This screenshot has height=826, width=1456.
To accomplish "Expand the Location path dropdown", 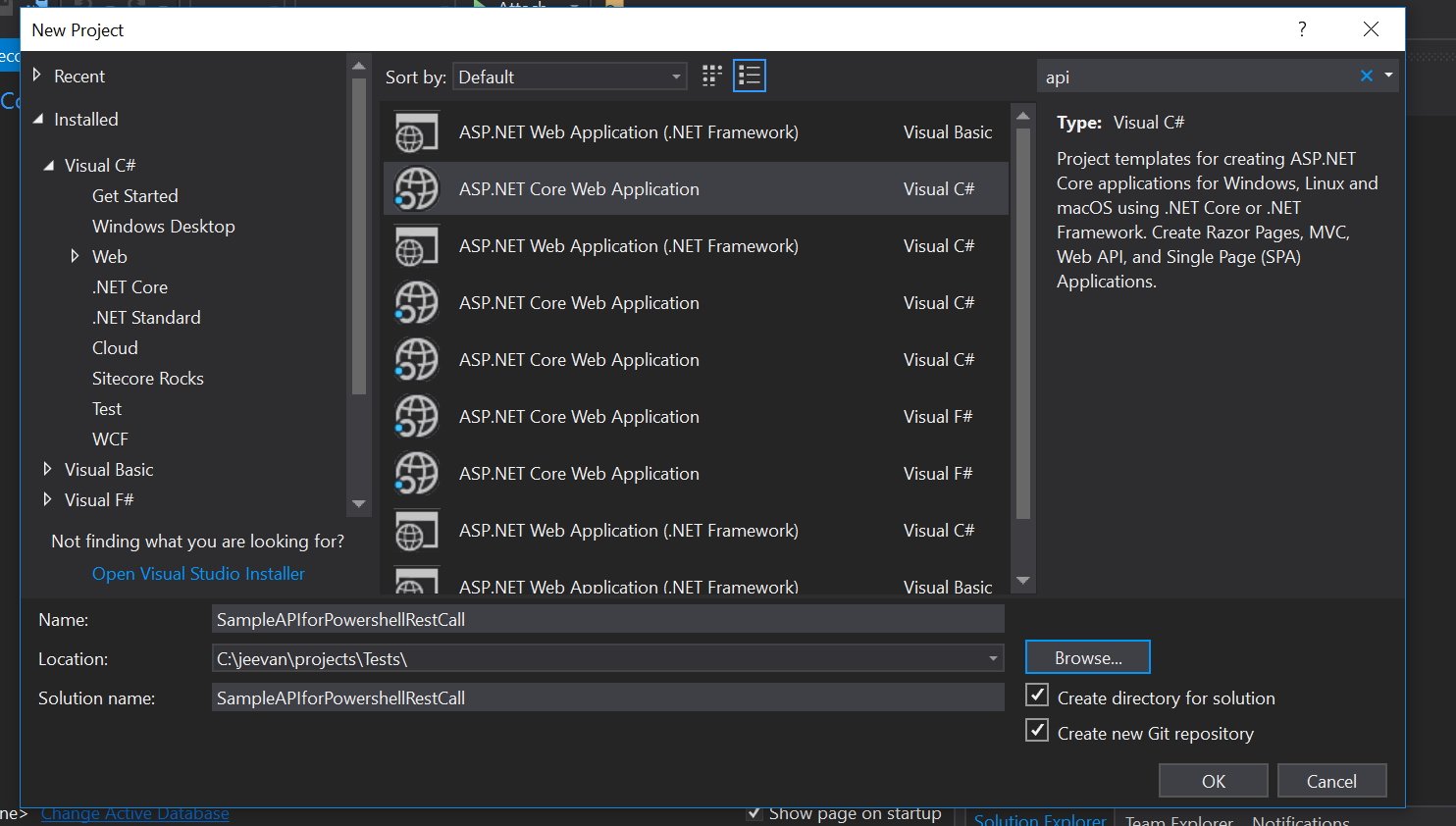I will tap(993, 658).
